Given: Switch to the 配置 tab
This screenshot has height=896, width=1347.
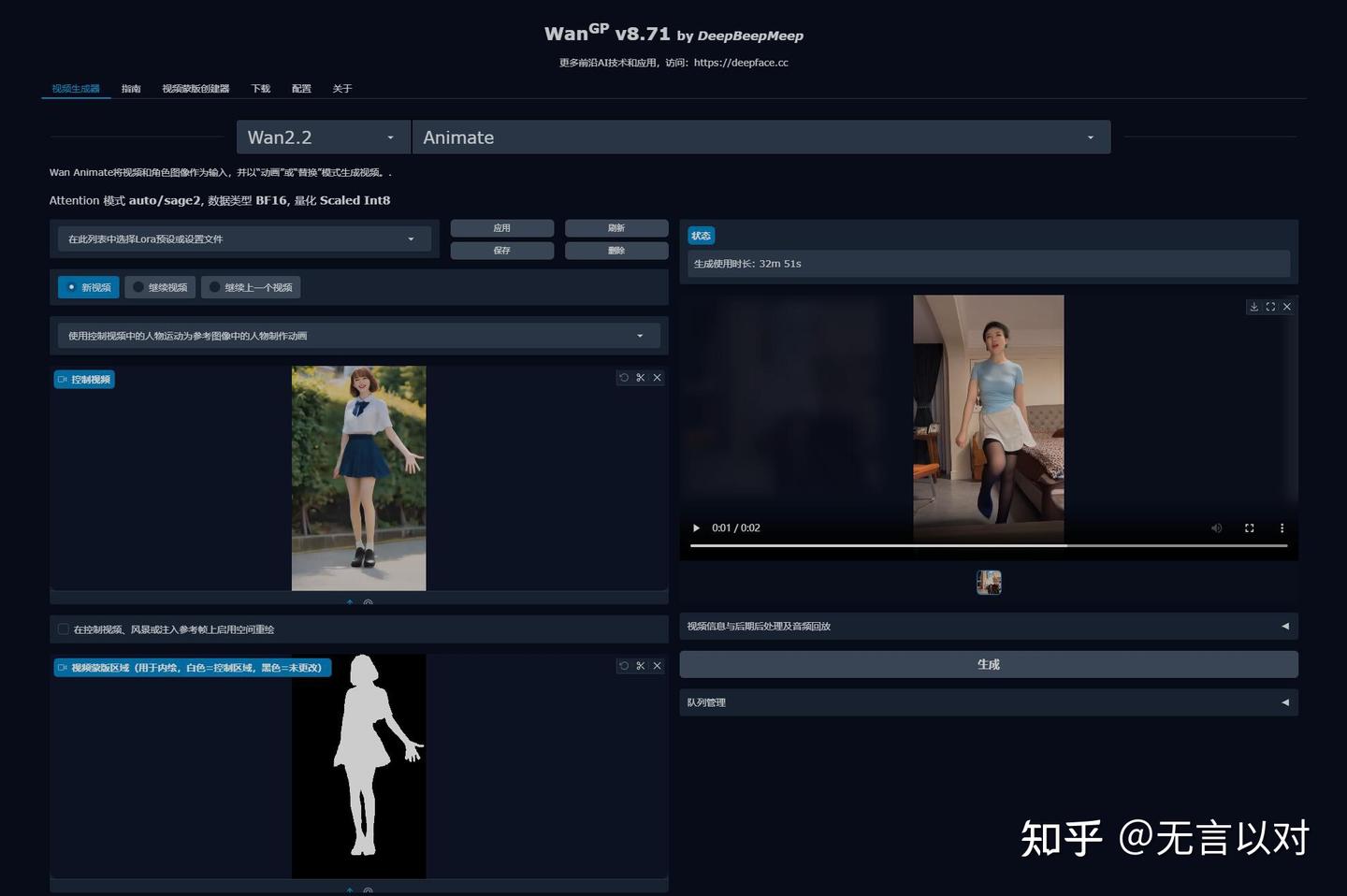Looking at the screenshot, I should 300,88.
